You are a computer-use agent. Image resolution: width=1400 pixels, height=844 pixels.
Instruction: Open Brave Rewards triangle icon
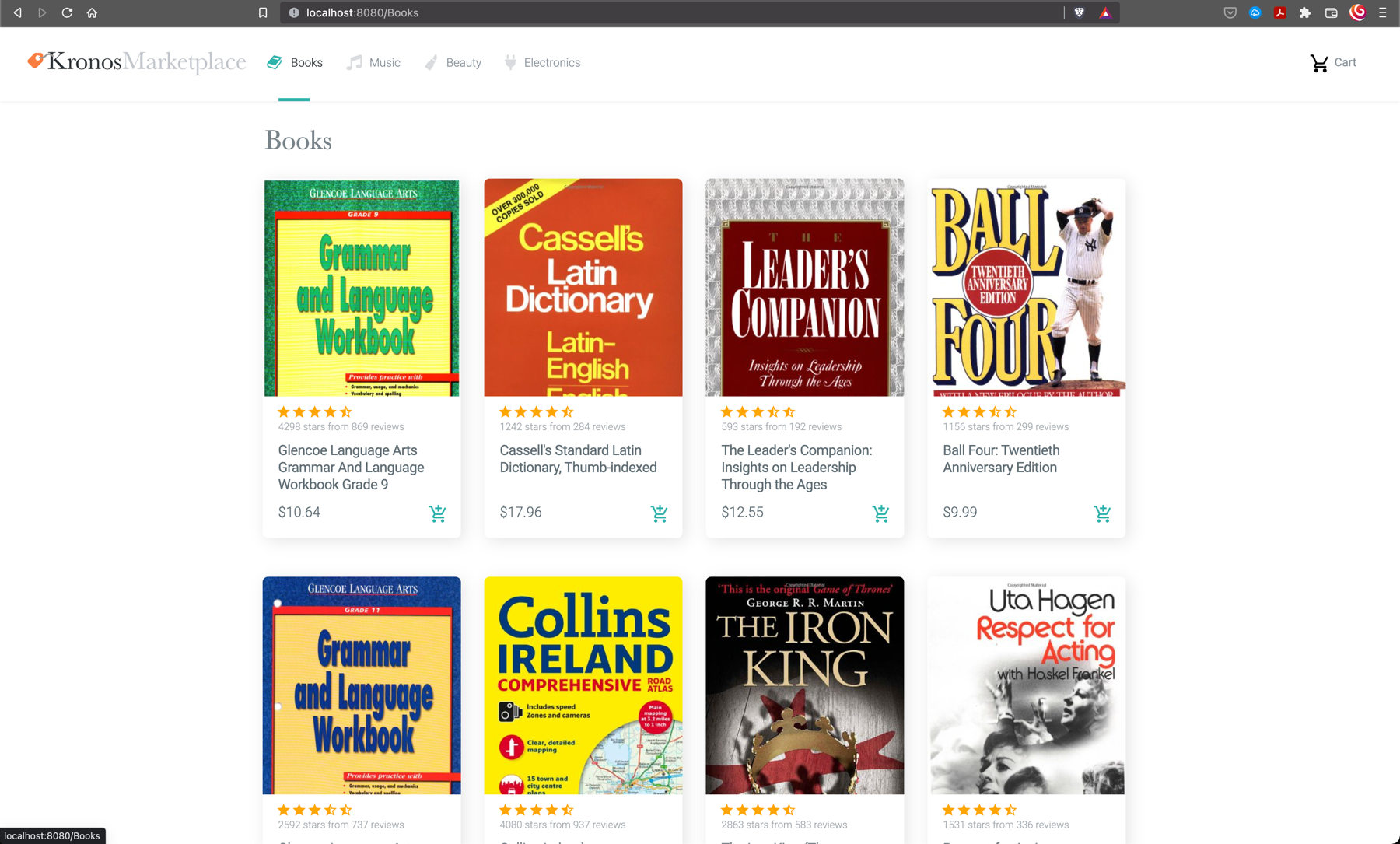click(x=1104, y=12)
